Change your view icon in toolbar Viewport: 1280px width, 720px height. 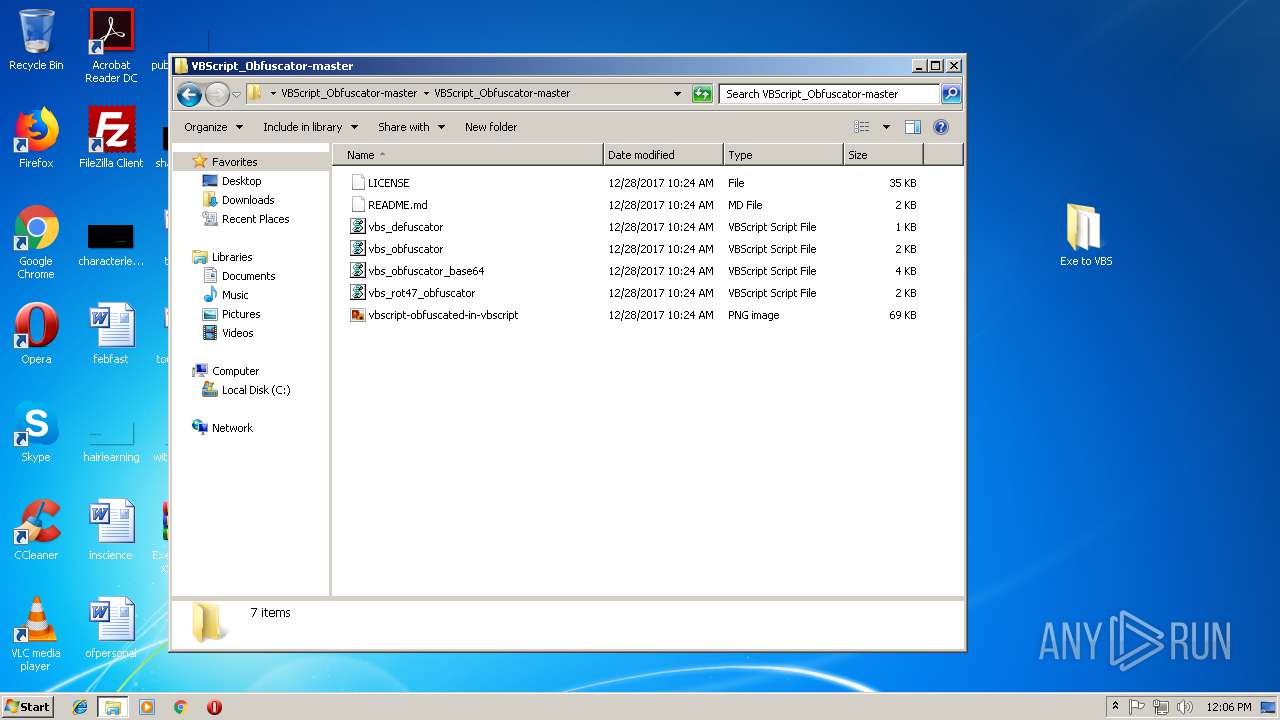click(862, 127)
